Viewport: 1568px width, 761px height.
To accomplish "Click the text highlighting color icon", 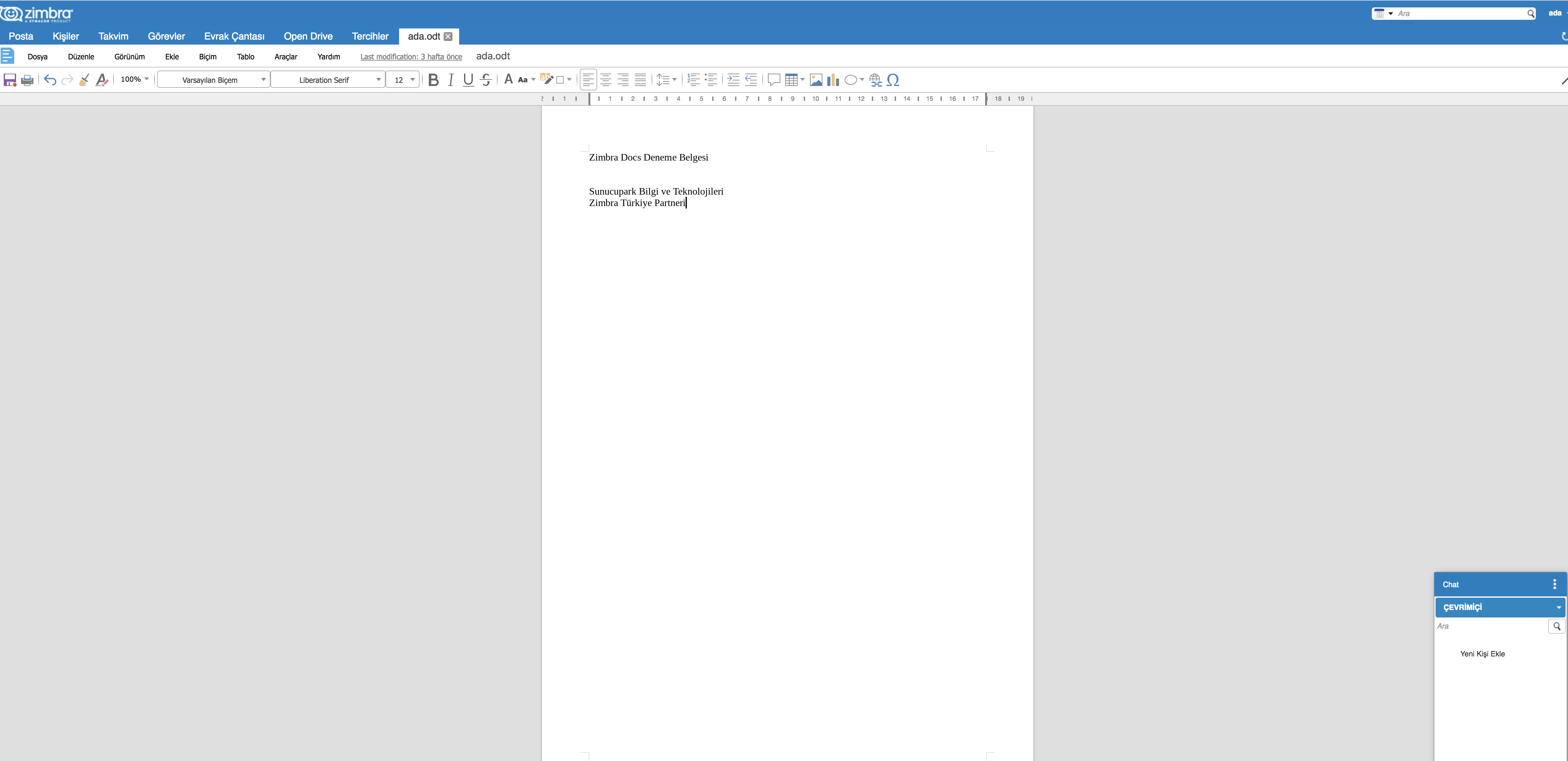I will 547,79.
